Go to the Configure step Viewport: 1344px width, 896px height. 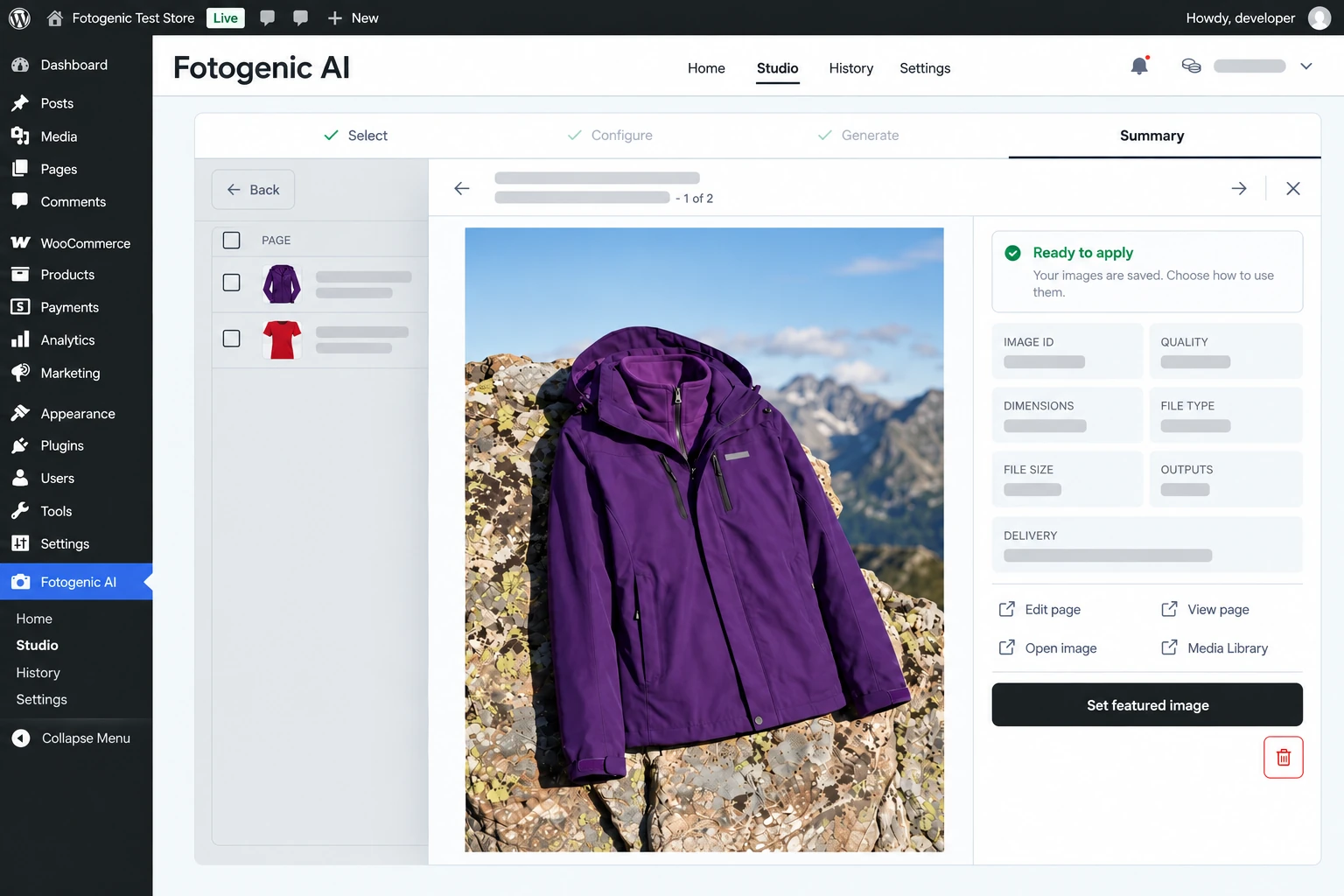(610, 136)
